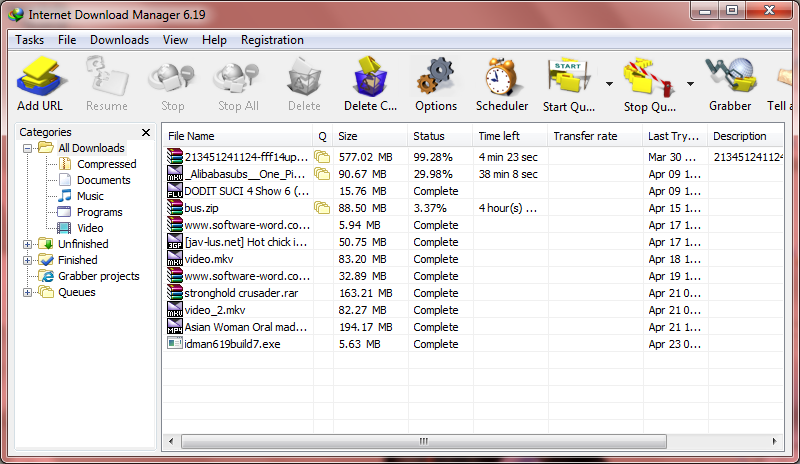The width and height of the screenshot is (800, 464).
Task: Collapse the All Downloads tree node
Action: tap(28, 148)
